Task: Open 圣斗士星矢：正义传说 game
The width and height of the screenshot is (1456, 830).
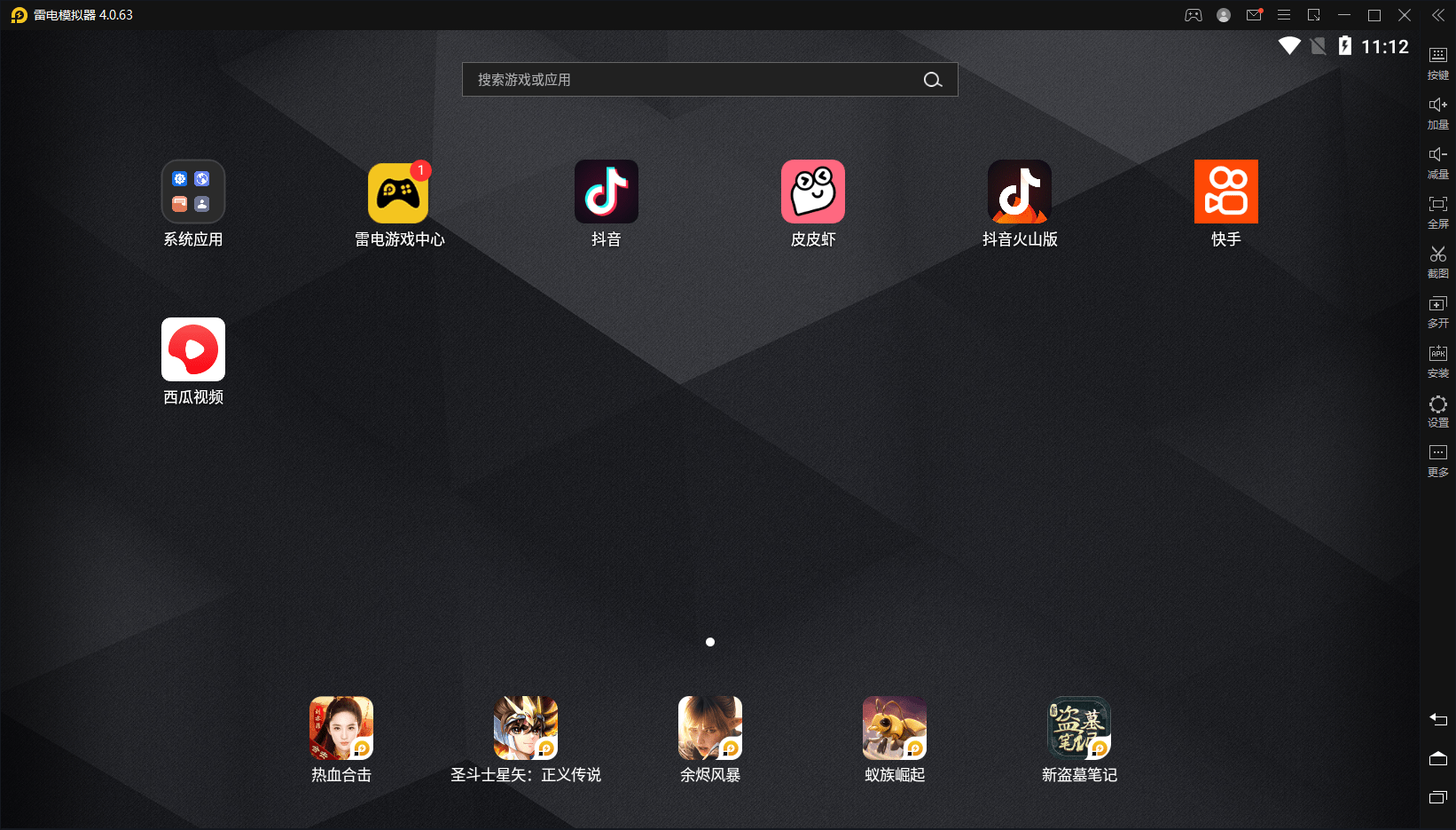Action: pos(526,728)
